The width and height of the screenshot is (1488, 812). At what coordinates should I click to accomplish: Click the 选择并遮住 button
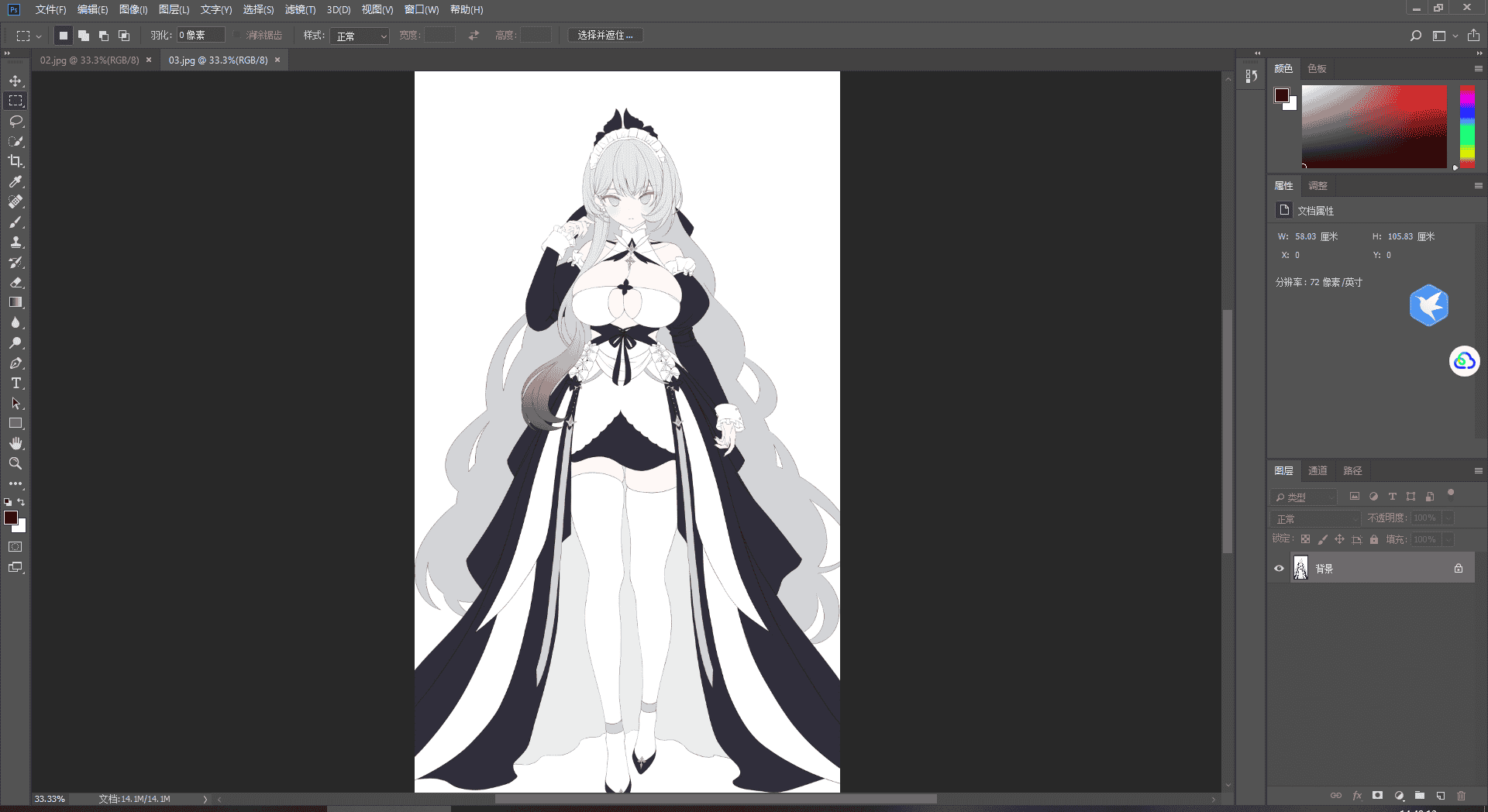[x=605, y=36]
